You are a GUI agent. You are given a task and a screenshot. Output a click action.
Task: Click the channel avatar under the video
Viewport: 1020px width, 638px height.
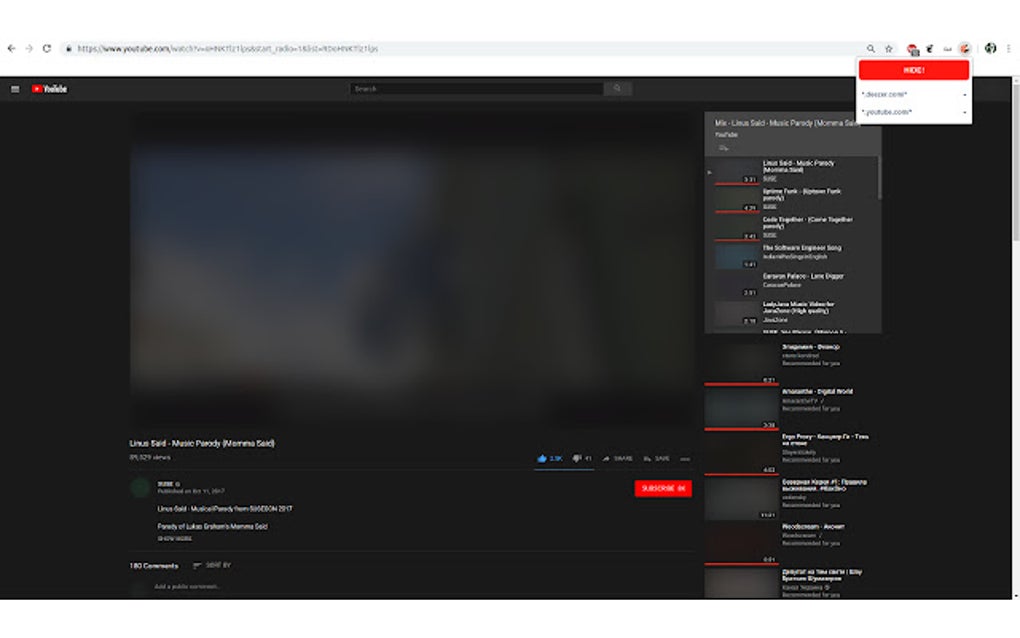pos(140,488)
